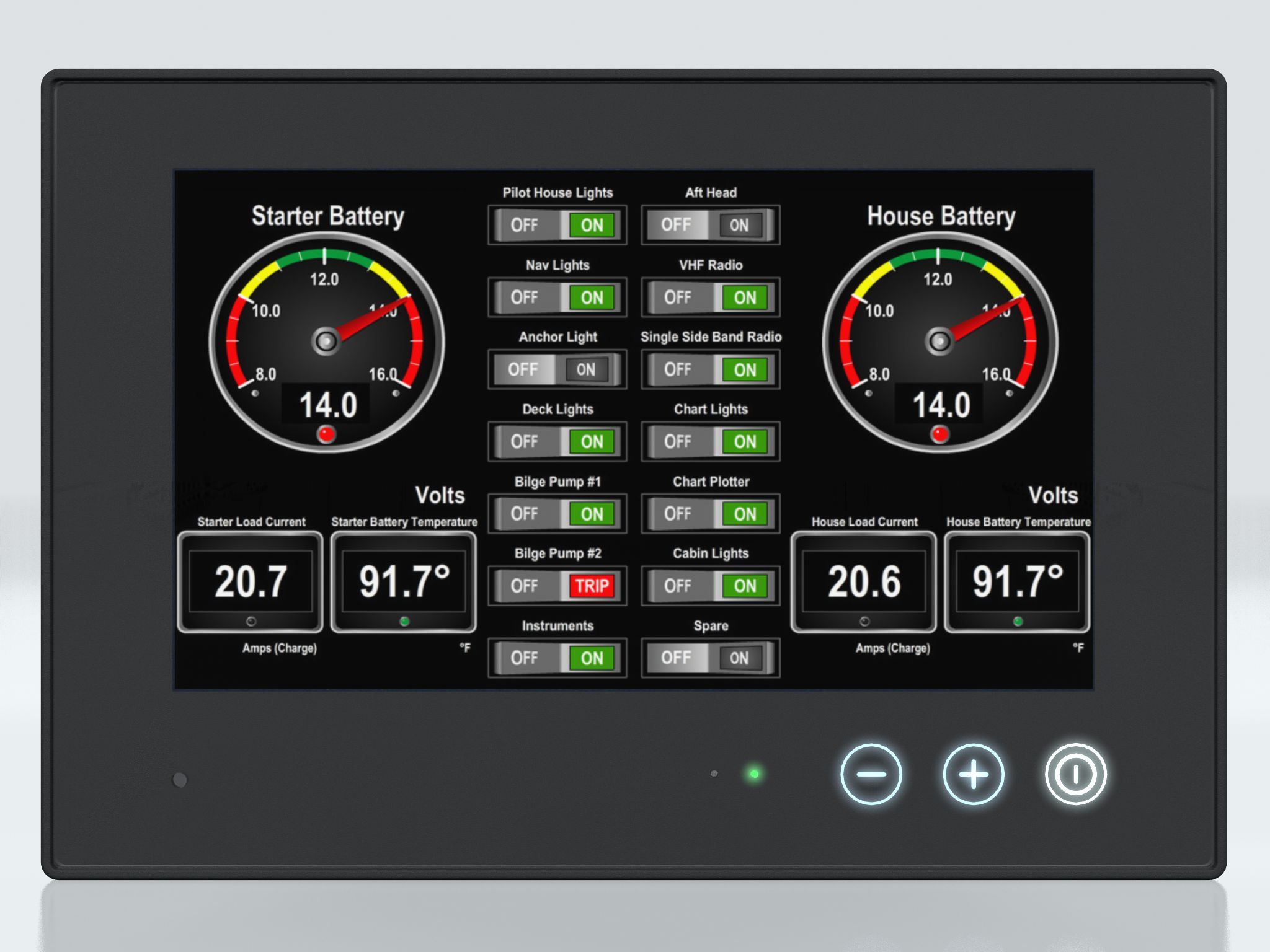
Task: Click the green indicator under House Battery Temperature
Action: 1018,621
